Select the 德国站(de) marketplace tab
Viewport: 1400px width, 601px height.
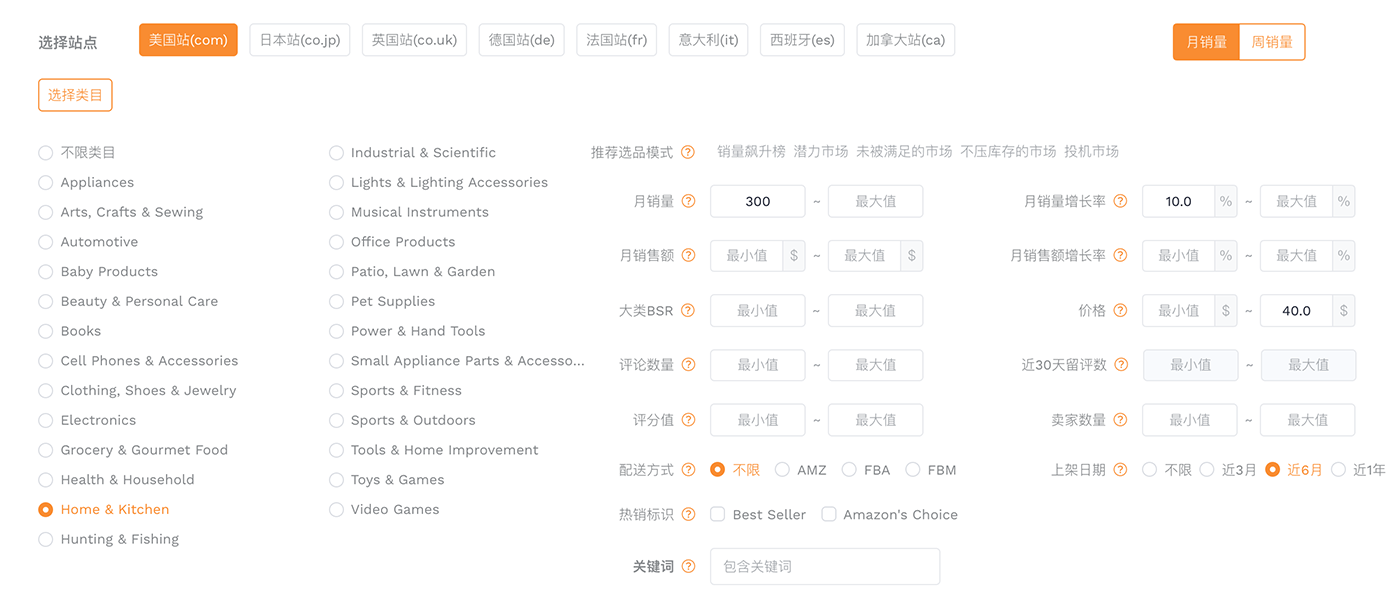[x=521, y=40]
